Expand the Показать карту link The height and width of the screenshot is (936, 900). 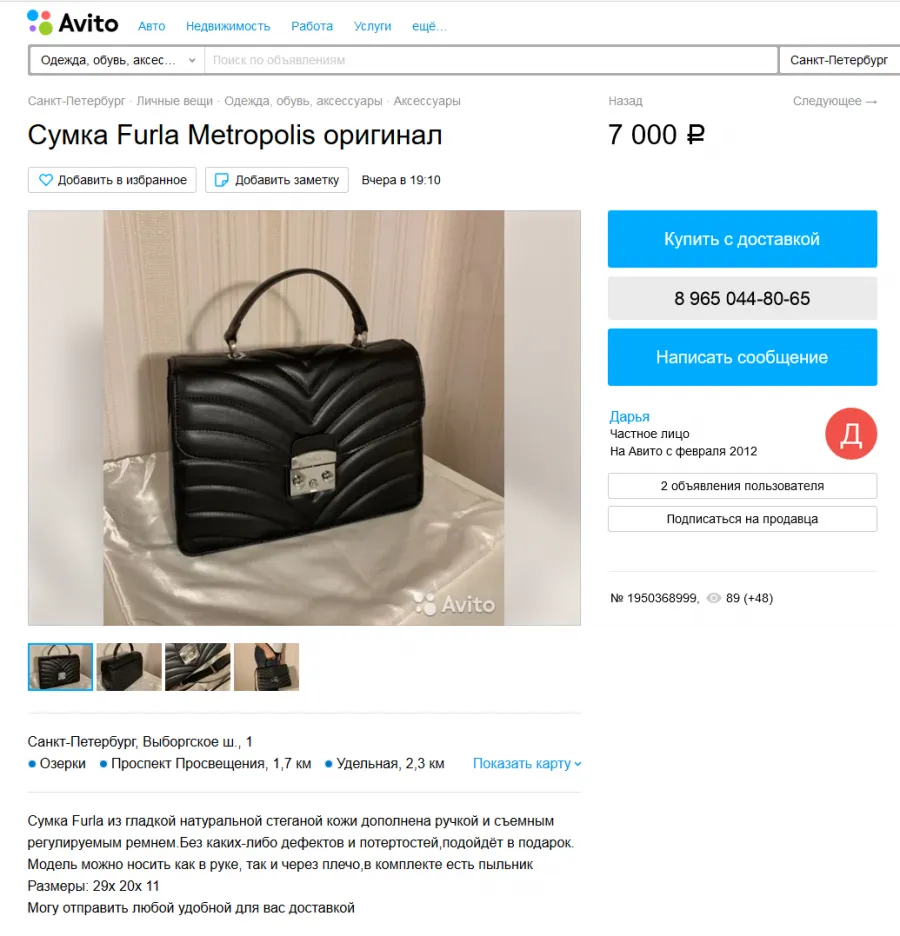[x=526, y=763]
